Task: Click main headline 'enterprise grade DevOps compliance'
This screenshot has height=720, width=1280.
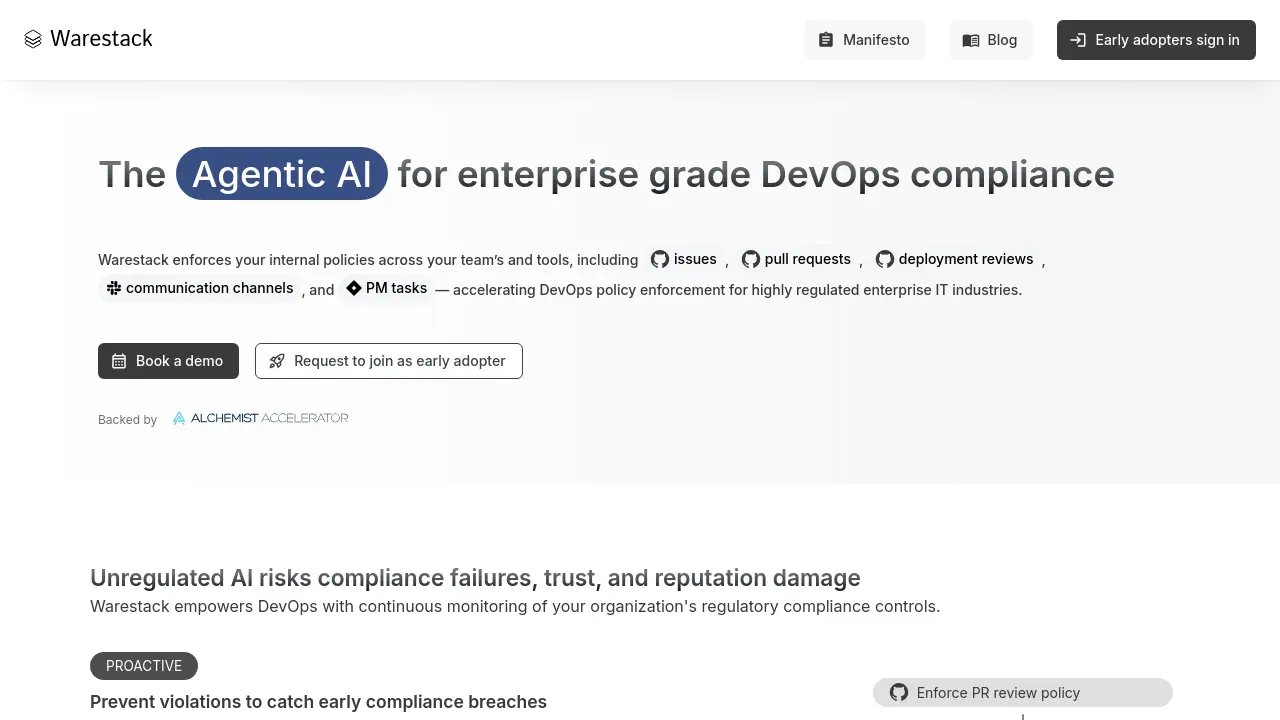Action: [x=786, y=174]
